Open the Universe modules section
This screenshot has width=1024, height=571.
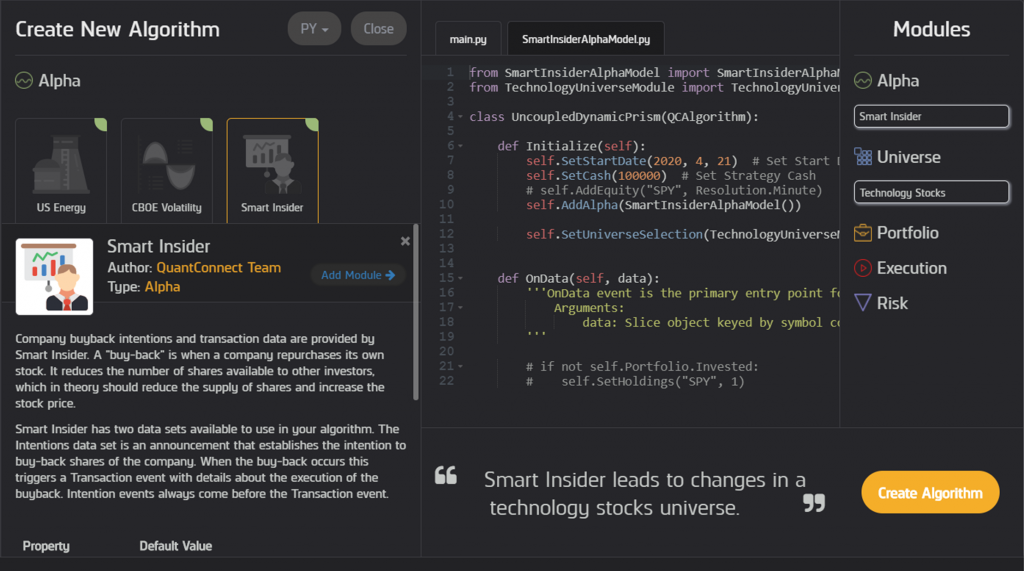(908, 157)
